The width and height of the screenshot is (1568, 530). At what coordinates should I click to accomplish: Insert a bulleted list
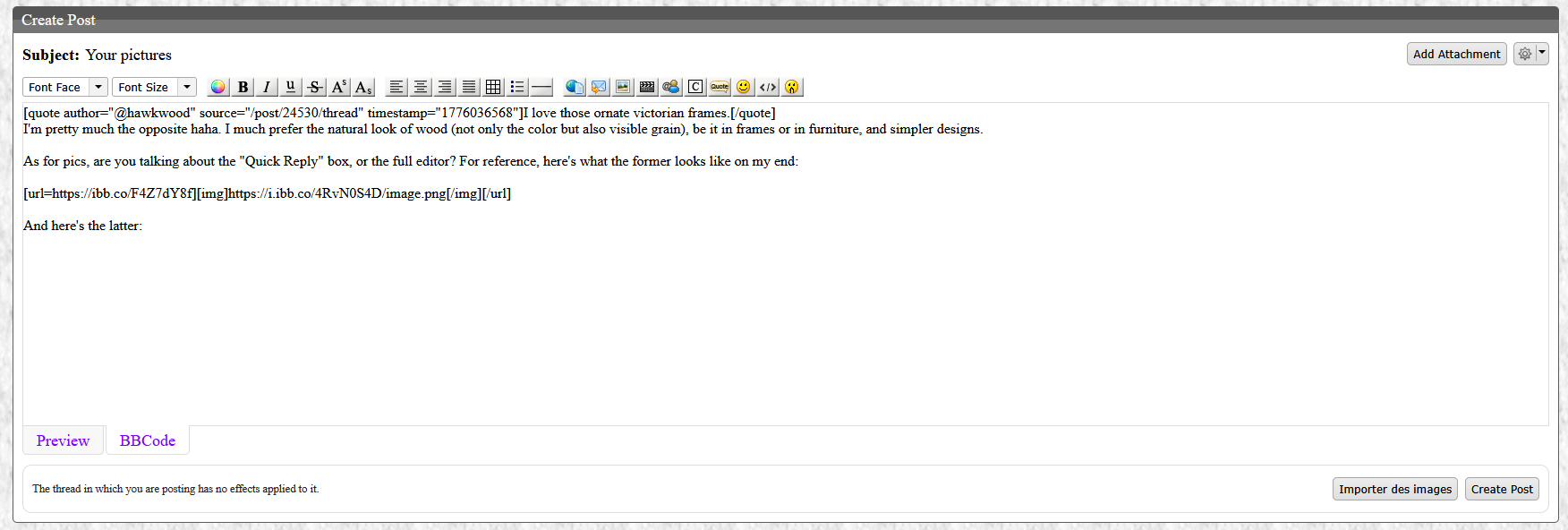(517, 87)
